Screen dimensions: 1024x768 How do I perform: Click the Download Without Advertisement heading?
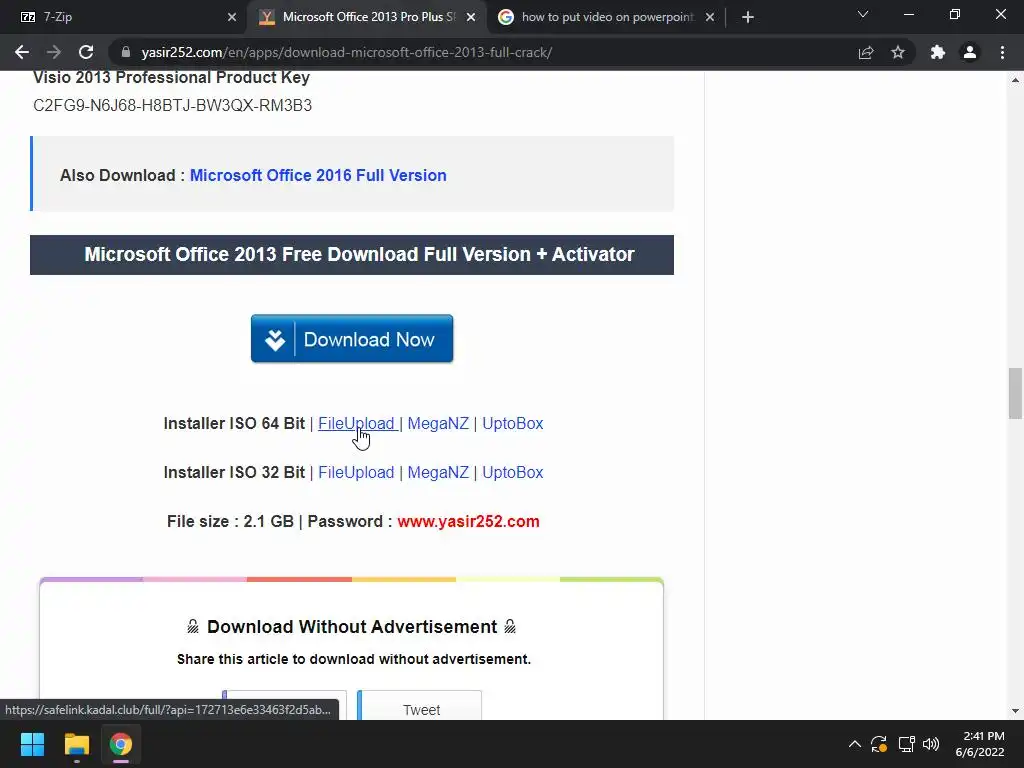click(352, 627)
